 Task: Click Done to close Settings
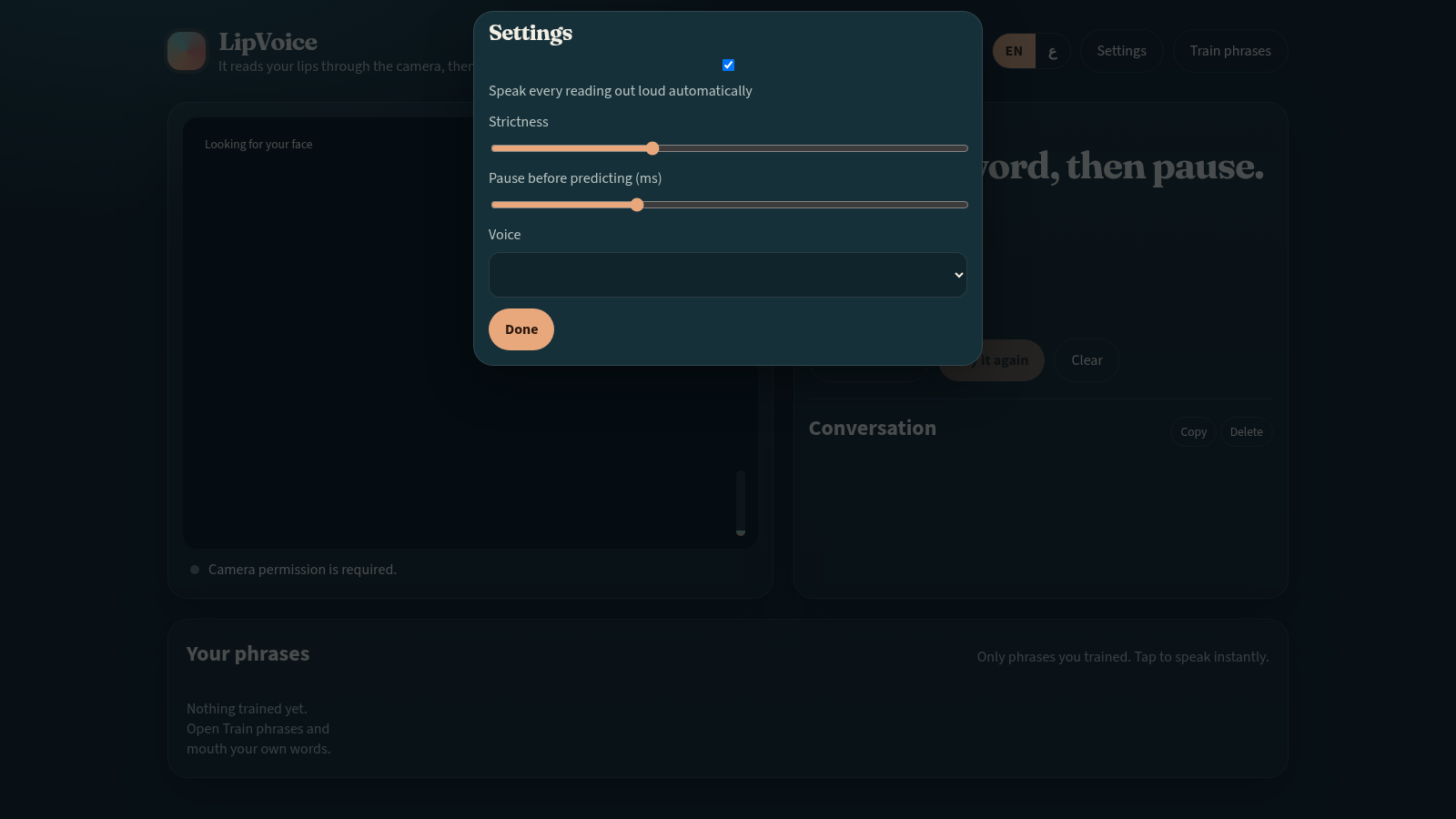click(521, 329)
